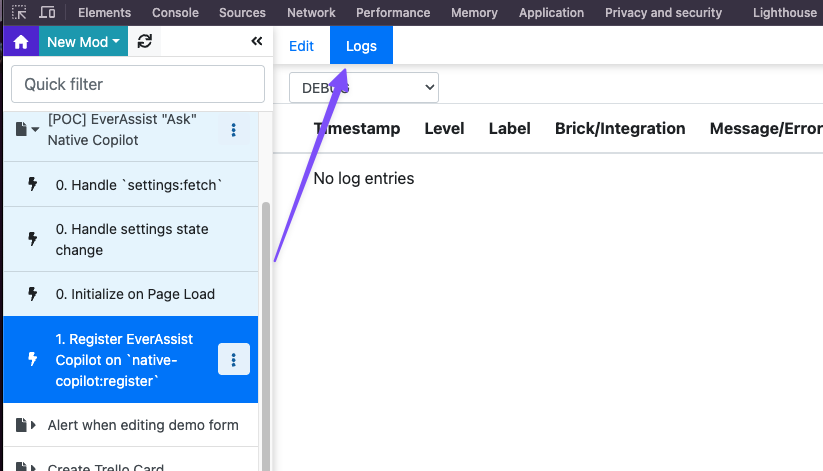Screen dimensions: 823x471
Task: Collapse the sidebar with double chevron
Action: pyautogui.click(x=256, y=41)
